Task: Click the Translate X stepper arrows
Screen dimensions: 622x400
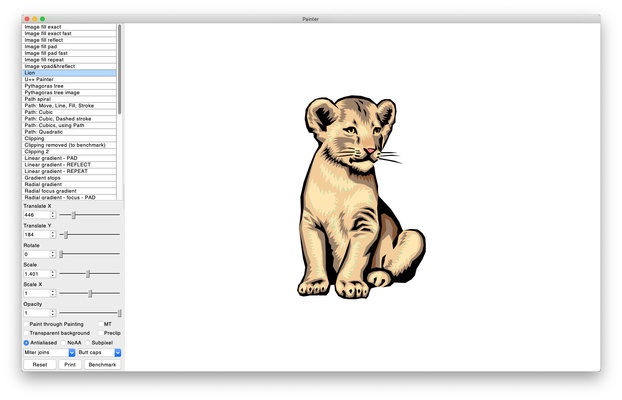Action: (x=53, y=215)
